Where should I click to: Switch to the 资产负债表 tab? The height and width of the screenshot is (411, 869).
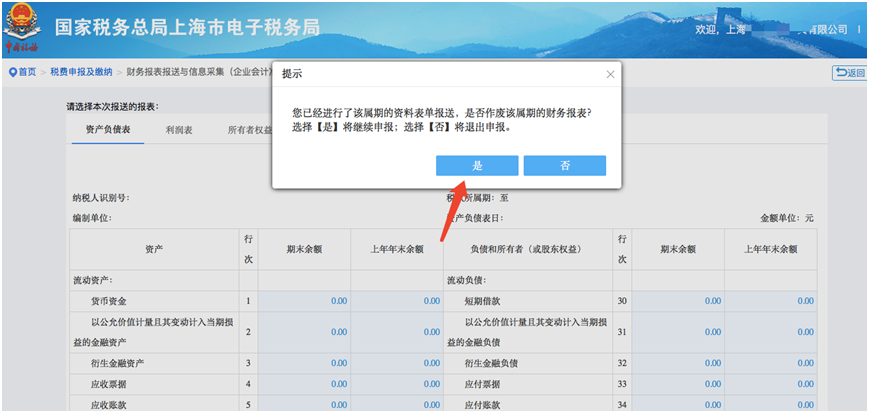pyautogui.click(x=107, y=130)
